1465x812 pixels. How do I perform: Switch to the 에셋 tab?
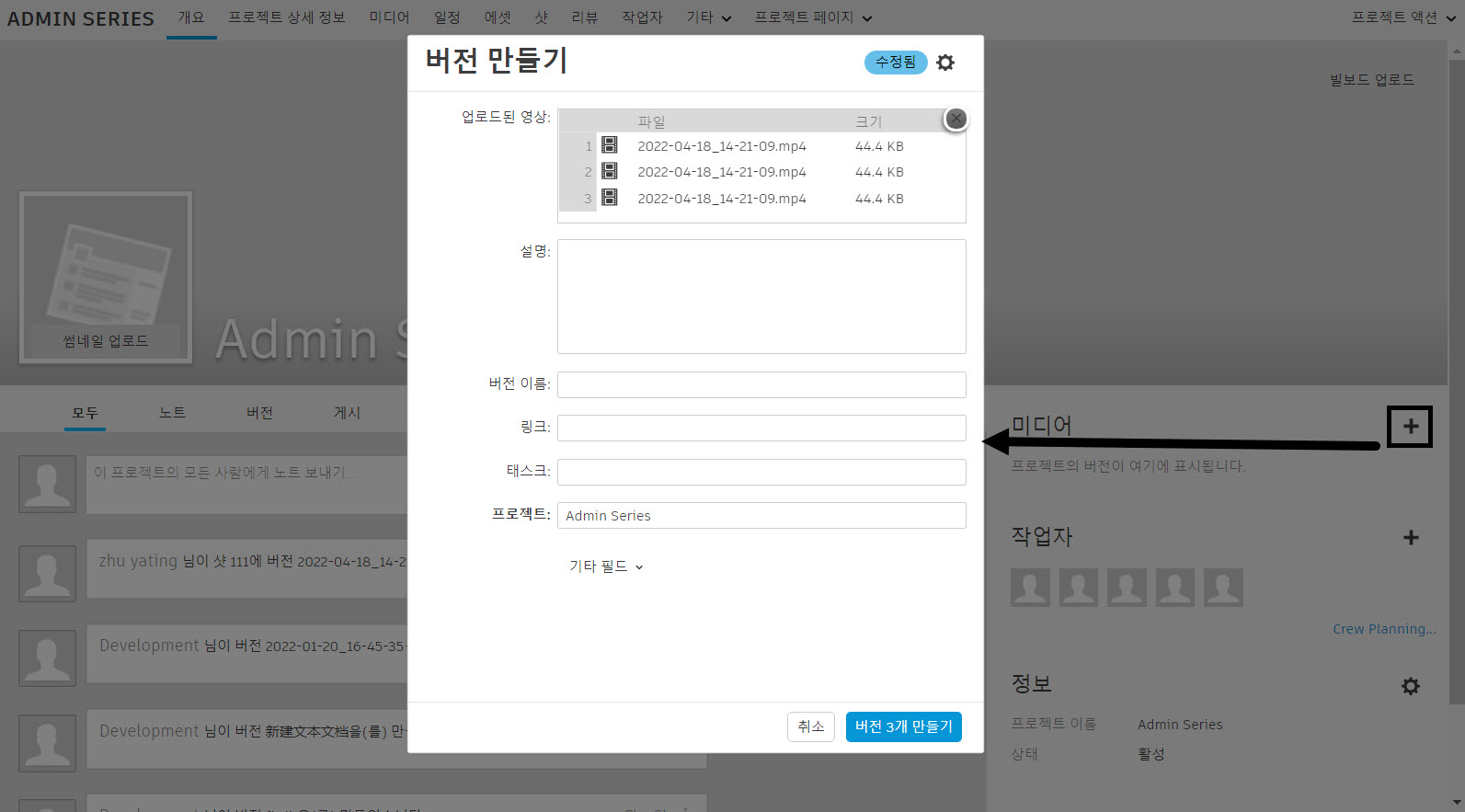498,17
